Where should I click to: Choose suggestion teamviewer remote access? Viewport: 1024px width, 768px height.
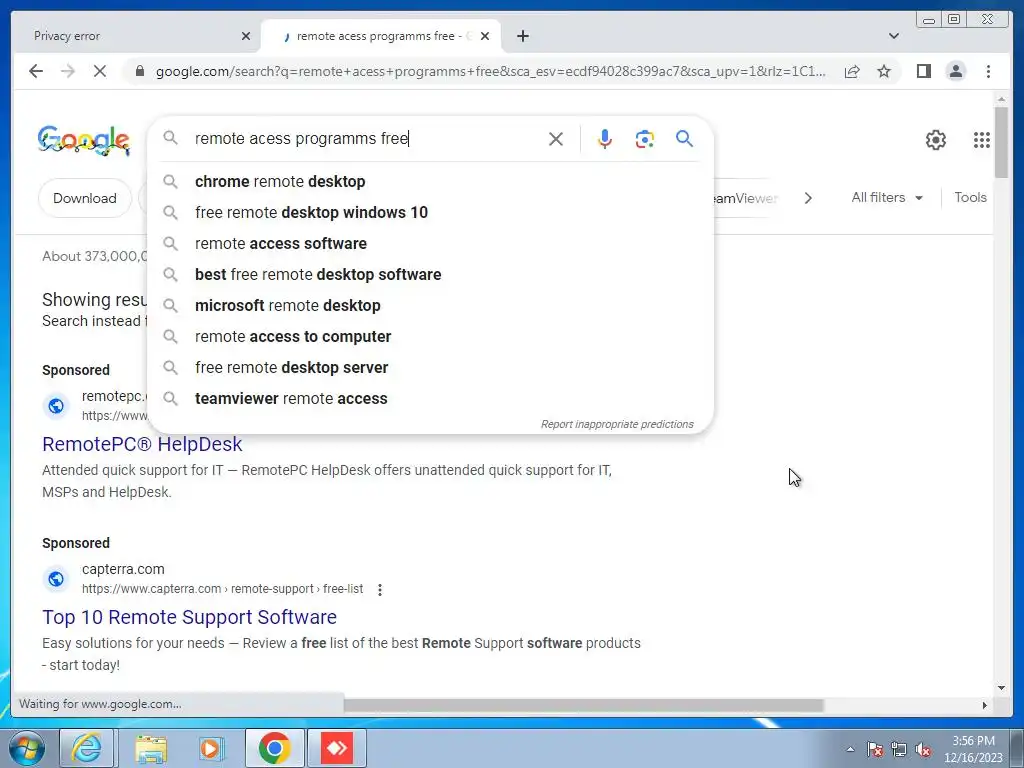click(431, 398)
